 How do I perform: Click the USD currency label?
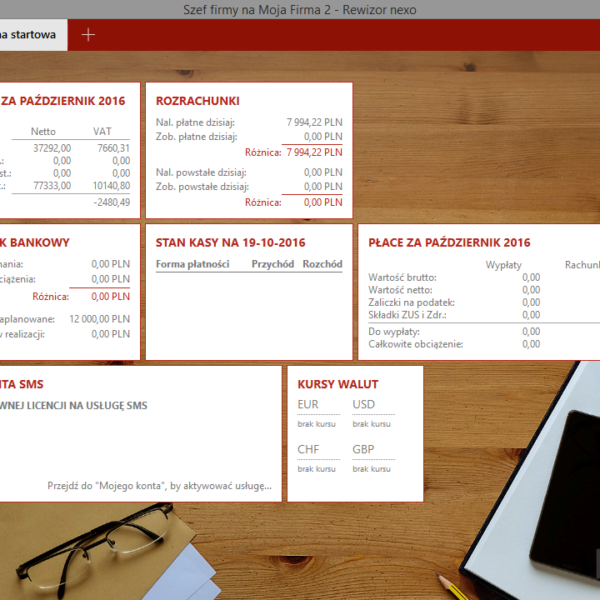(364, 404)
